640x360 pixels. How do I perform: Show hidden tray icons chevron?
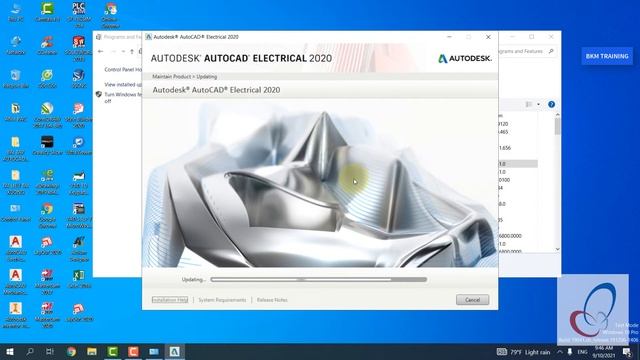(560, 352)
